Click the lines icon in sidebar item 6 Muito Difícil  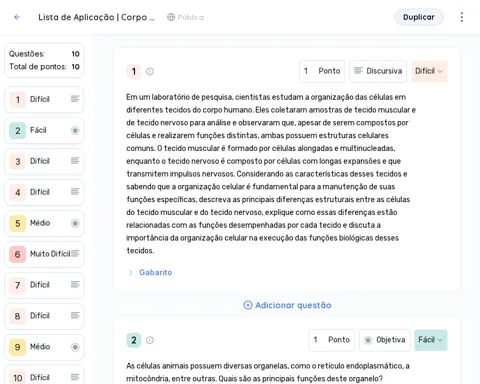75,254
